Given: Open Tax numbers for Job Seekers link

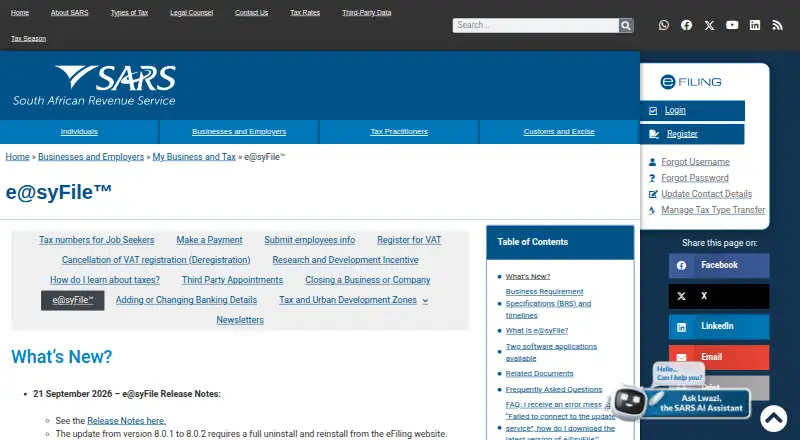Looking at the screenshot, I should coord(96,240).
